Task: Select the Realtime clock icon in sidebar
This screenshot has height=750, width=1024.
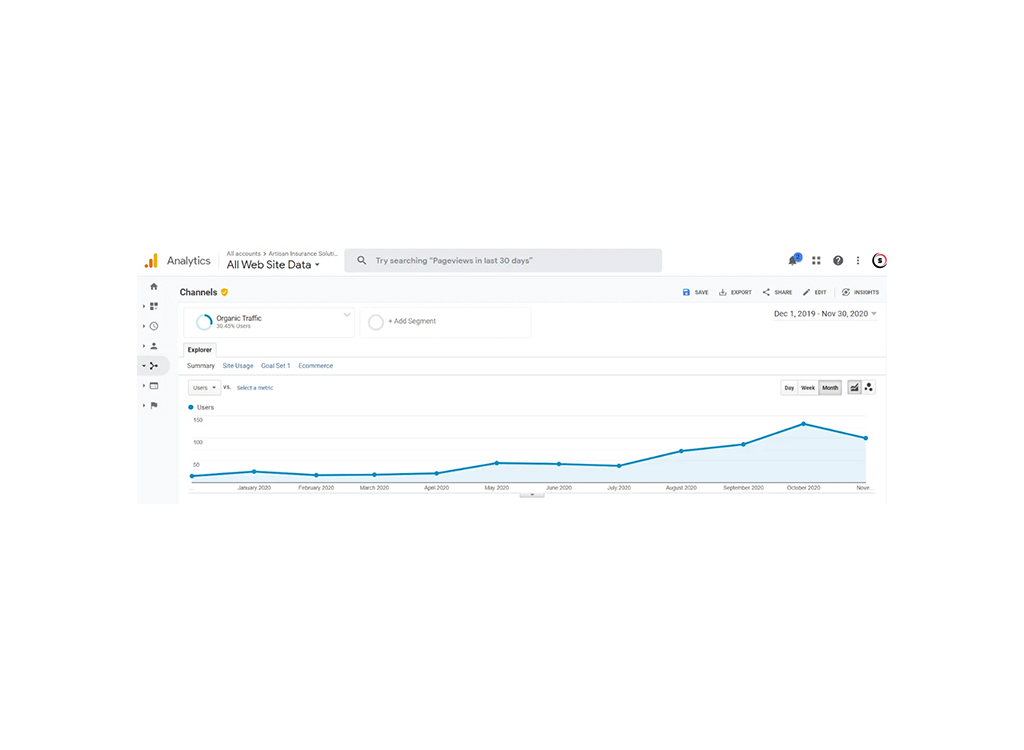Action: click(153, 326)
